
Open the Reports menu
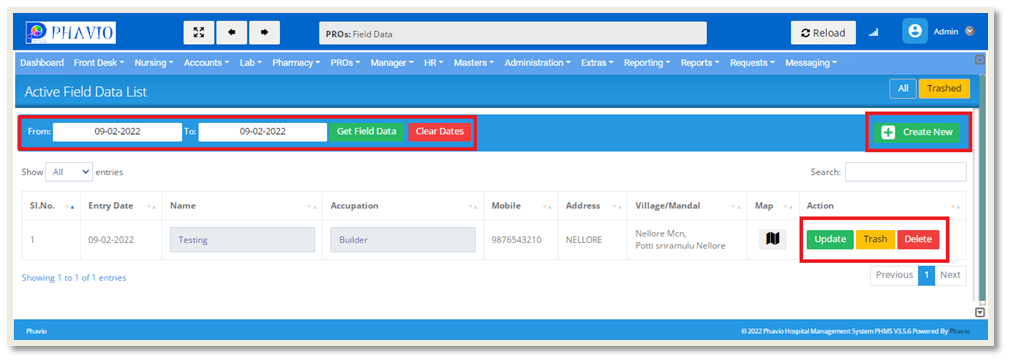click(x=701, y=62)
